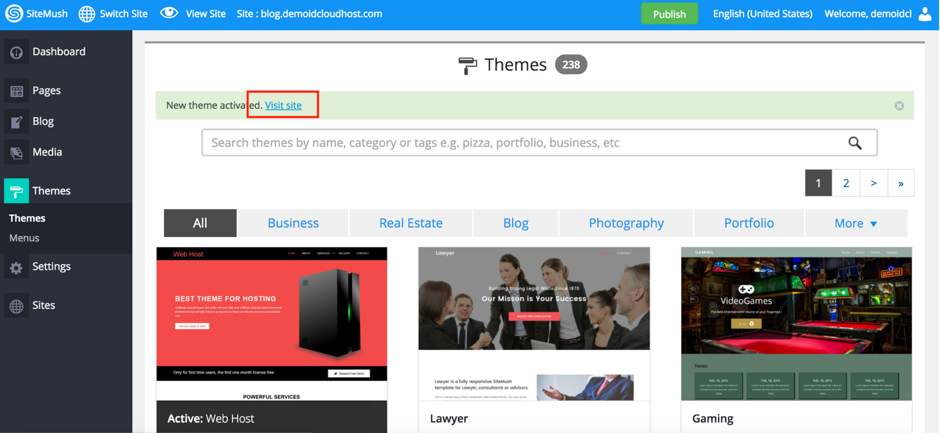Screen dimensions: 940x433
Task: Open Sites in the sidebar
Action: tap(44, 305)
